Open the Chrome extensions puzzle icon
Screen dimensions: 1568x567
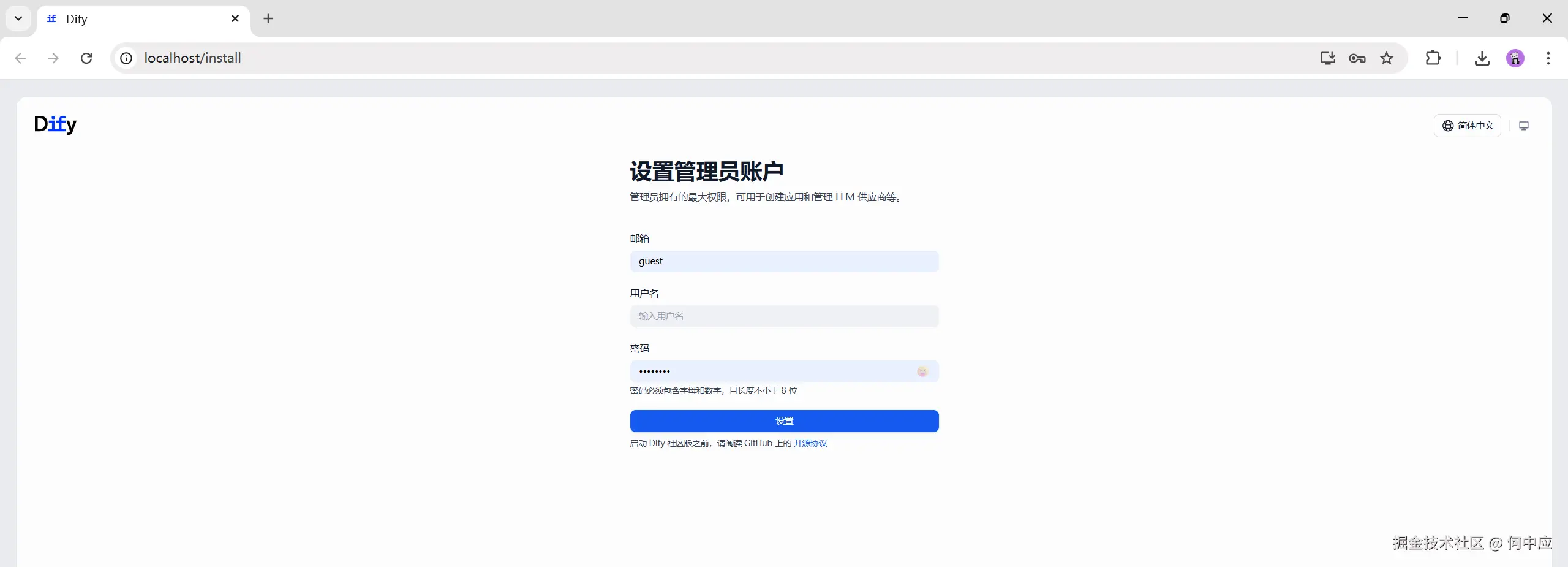pos(1433,58)
